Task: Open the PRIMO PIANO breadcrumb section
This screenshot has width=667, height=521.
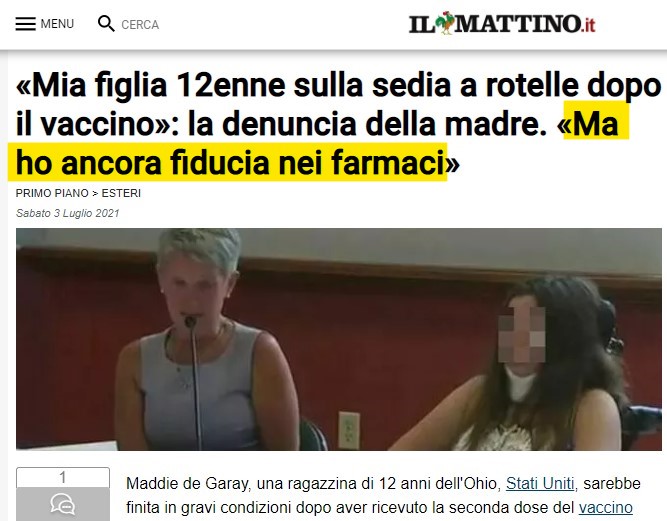Action: tap(52, 193)
